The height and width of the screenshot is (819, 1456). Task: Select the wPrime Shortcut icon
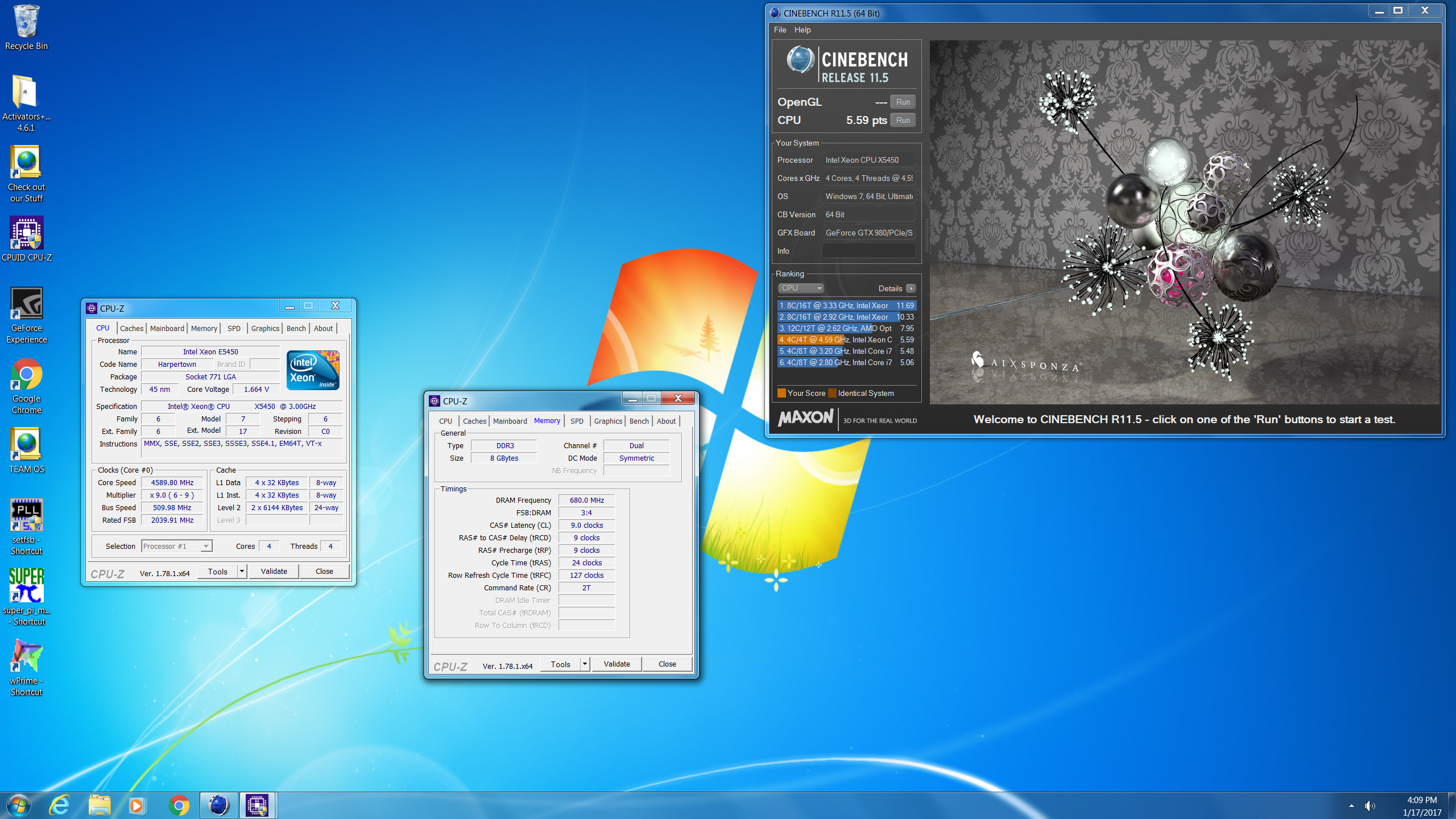(26, 668)
